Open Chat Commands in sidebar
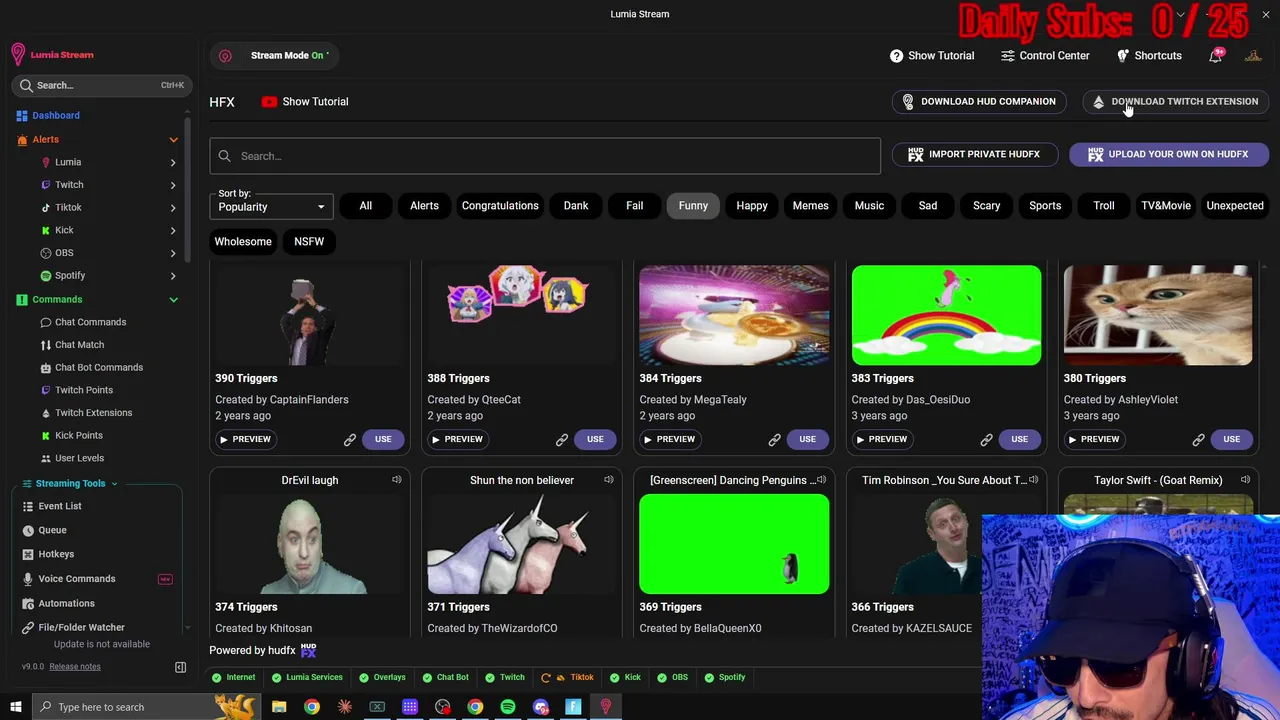The width and height of the screenshot is (1280, 720). pyautogui.click(x=90, y=322)
